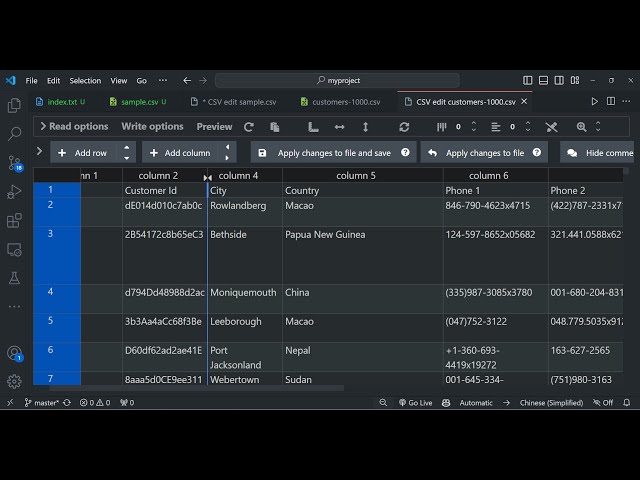Open the Testing flask icon
The height and width of the screenshot is (480, 640).
click(14, 278)
